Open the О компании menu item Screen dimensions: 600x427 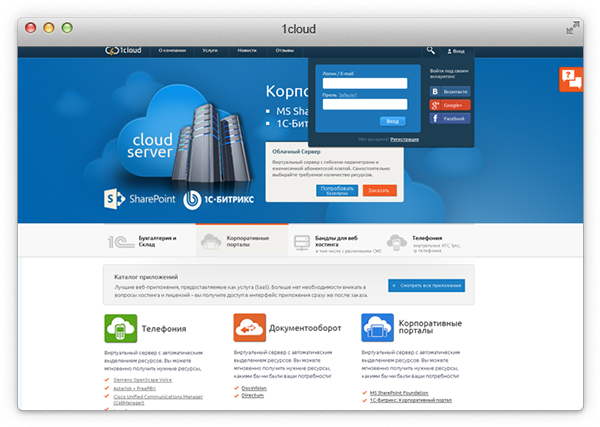point(172,51)
